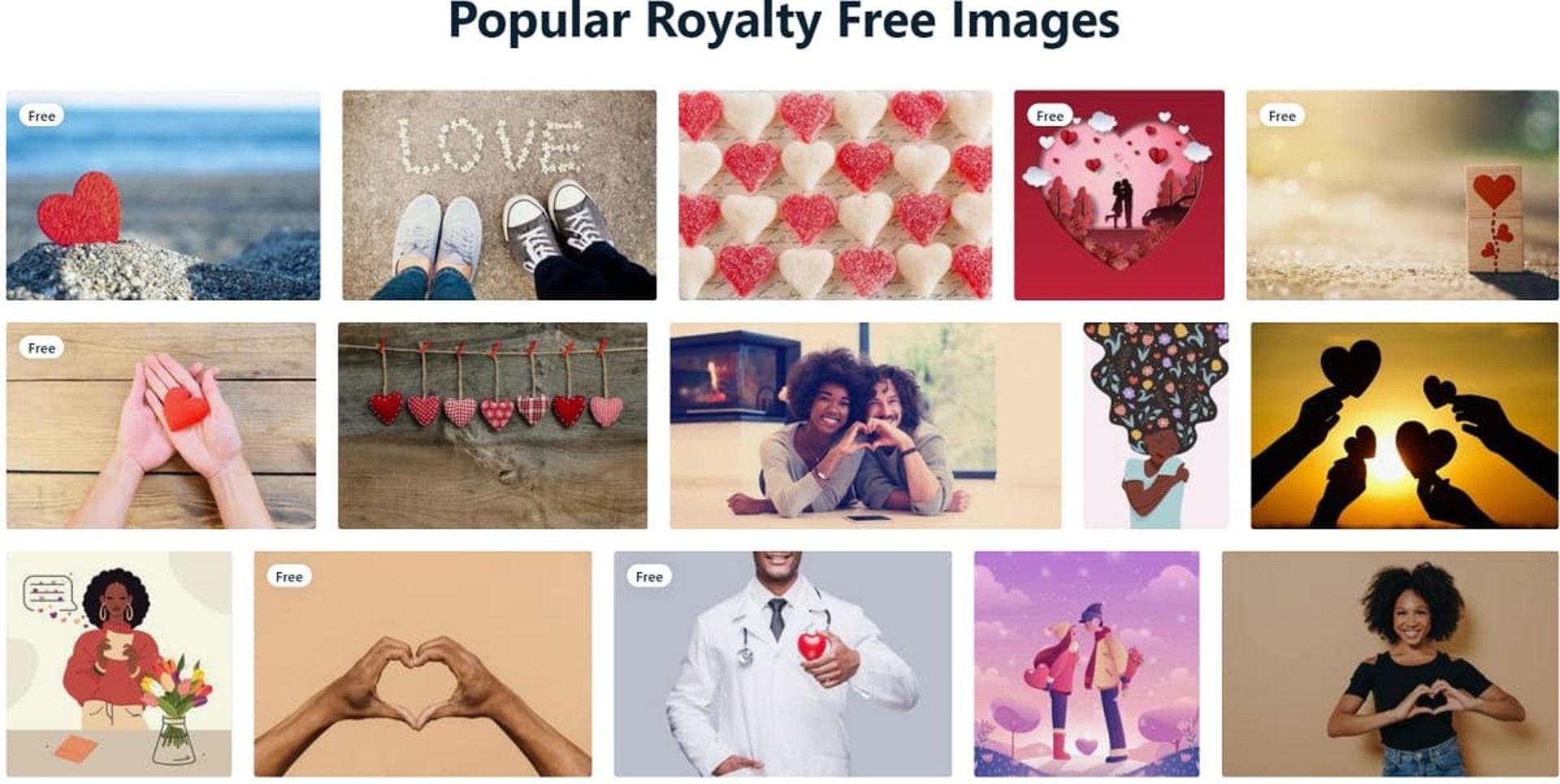Select the LOVE written in sand with shoes photo
Screen dimensions: 1560x784
coord(499,195)
